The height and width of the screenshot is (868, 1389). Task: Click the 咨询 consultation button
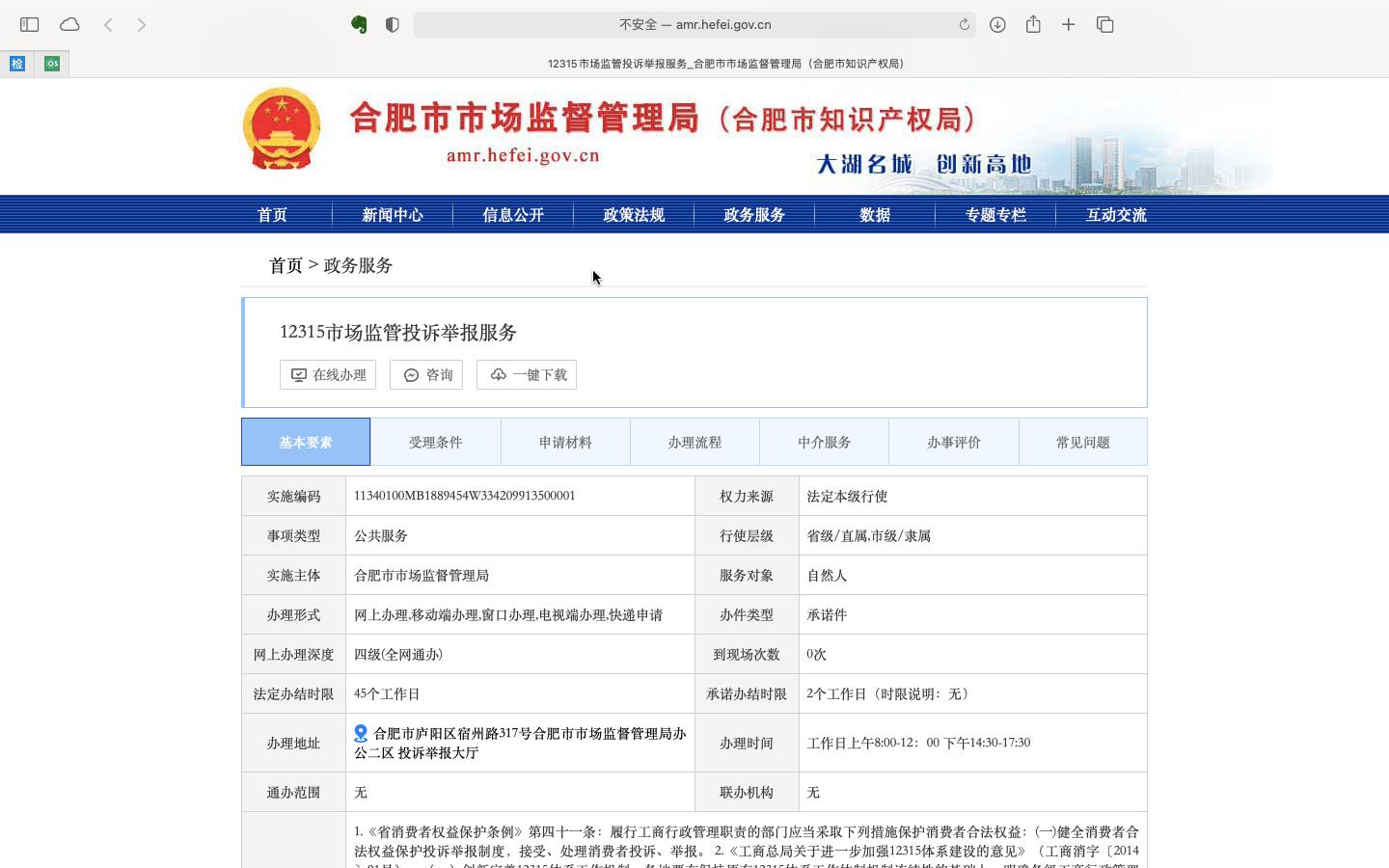pos(426,374)
